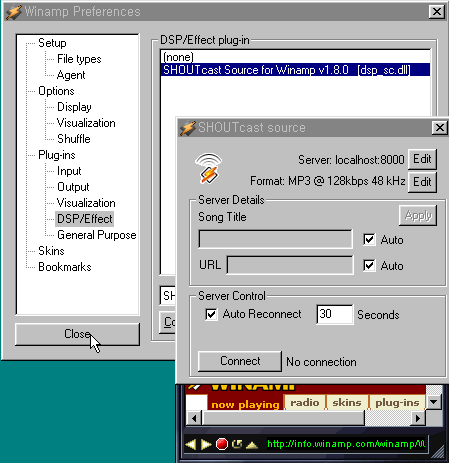Click Close button in Winamp Preferences
449x463 pixels.
click(x=77, y=334)
